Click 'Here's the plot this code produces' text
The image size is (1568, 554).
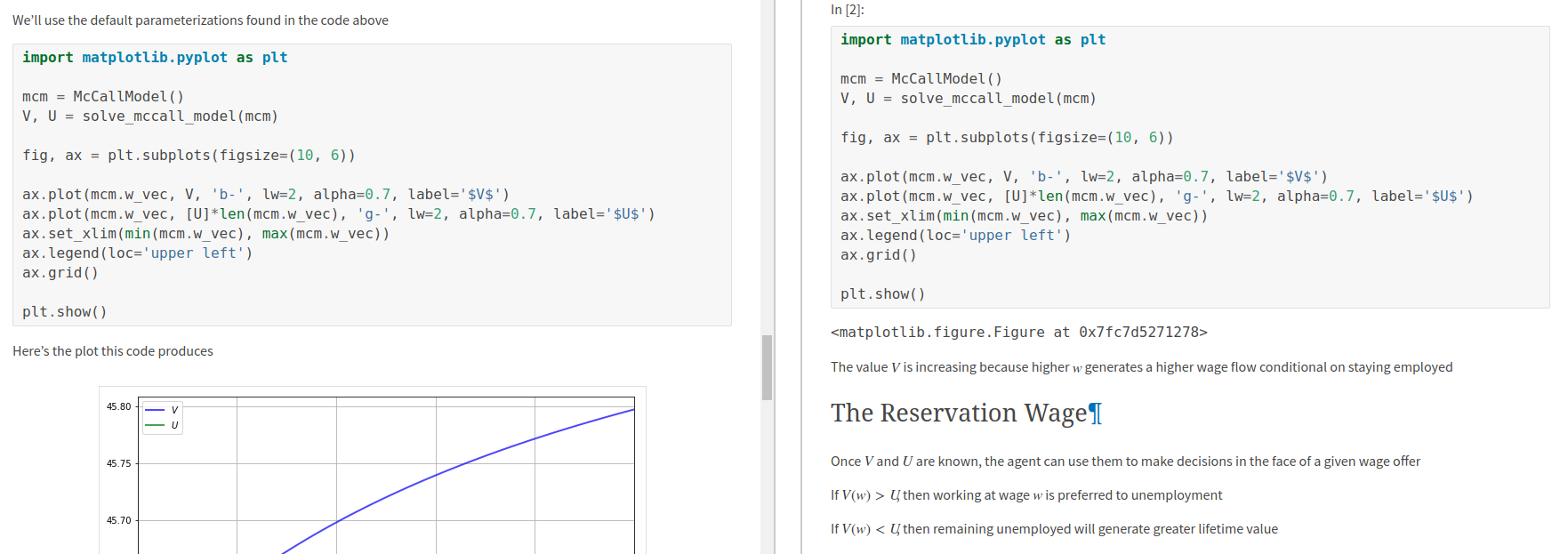(113, 351)
